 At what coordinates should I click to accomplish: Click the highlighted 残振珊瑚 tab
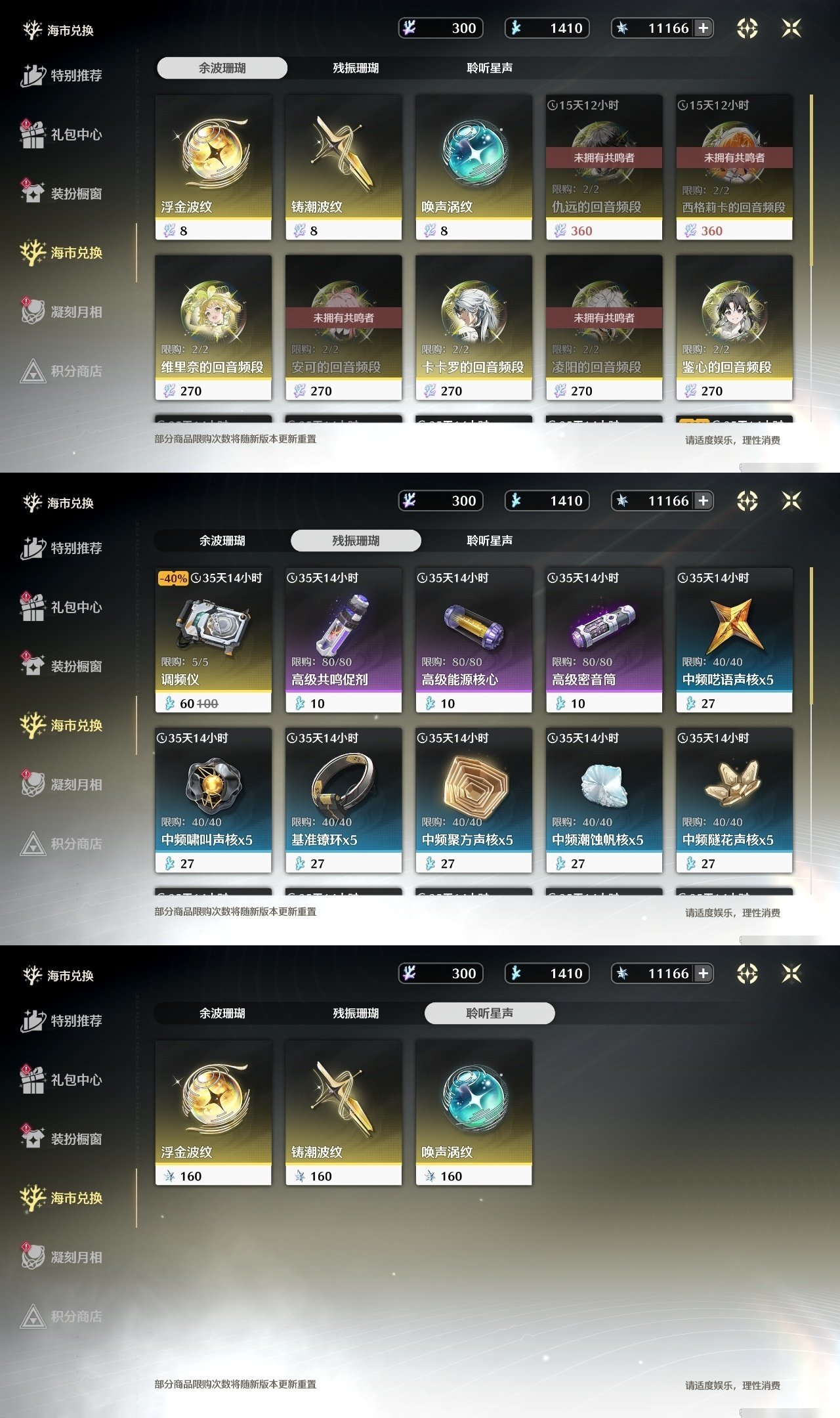pyautogui.click(x=356, y=540)
